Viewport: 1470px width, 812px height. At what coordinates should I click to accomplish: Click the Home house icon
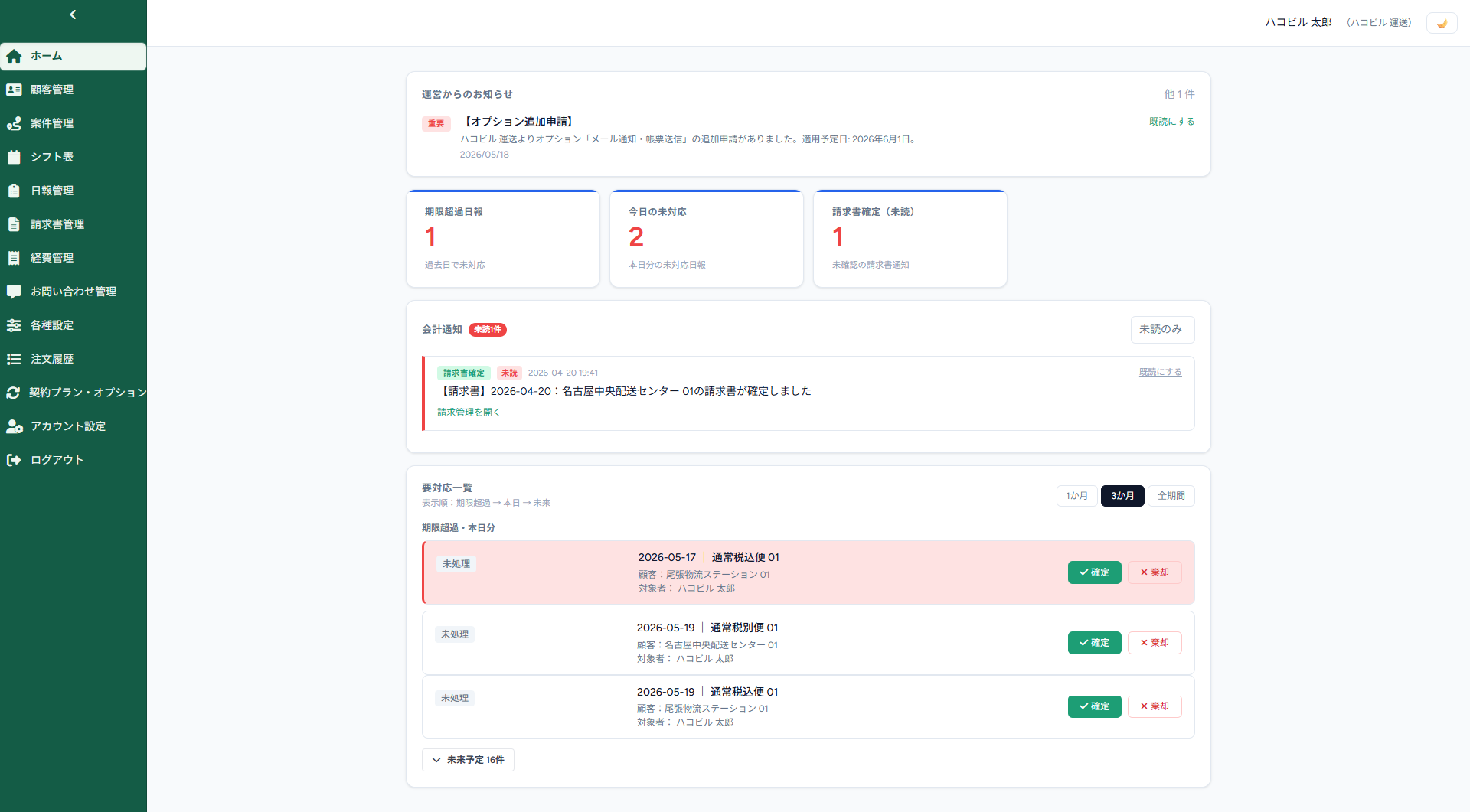pos(14,56)
